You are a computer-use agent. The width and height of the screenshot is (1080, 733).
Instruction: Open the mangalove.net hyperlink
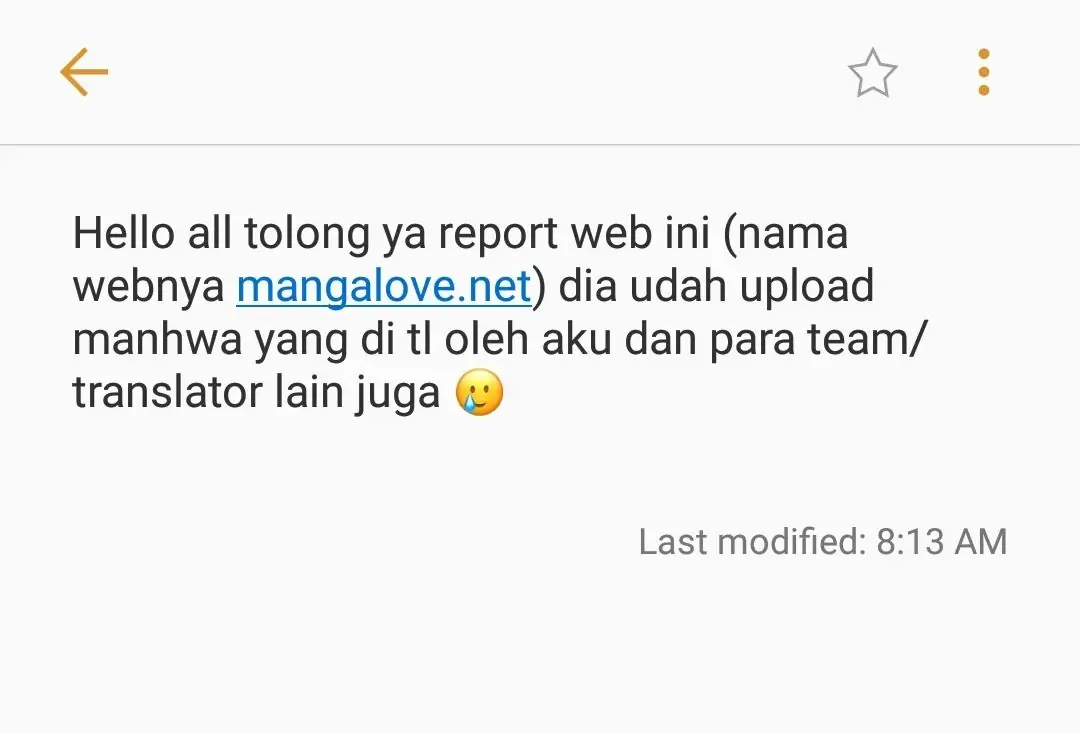[x=384, y=286]
